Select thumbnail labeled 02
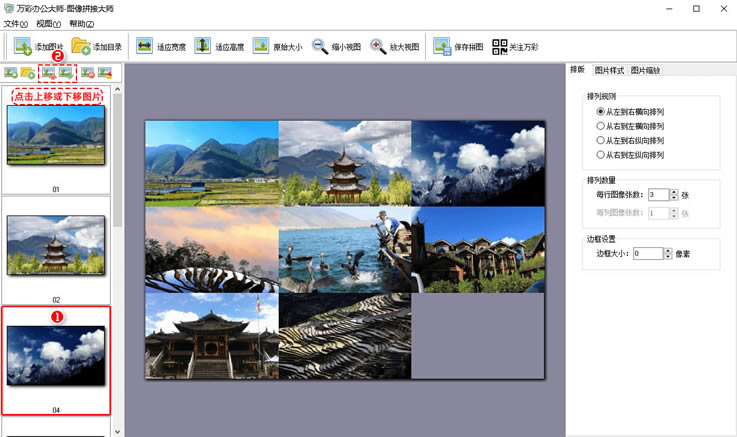This screenshot has width=737, height=437. click(56, 245)
